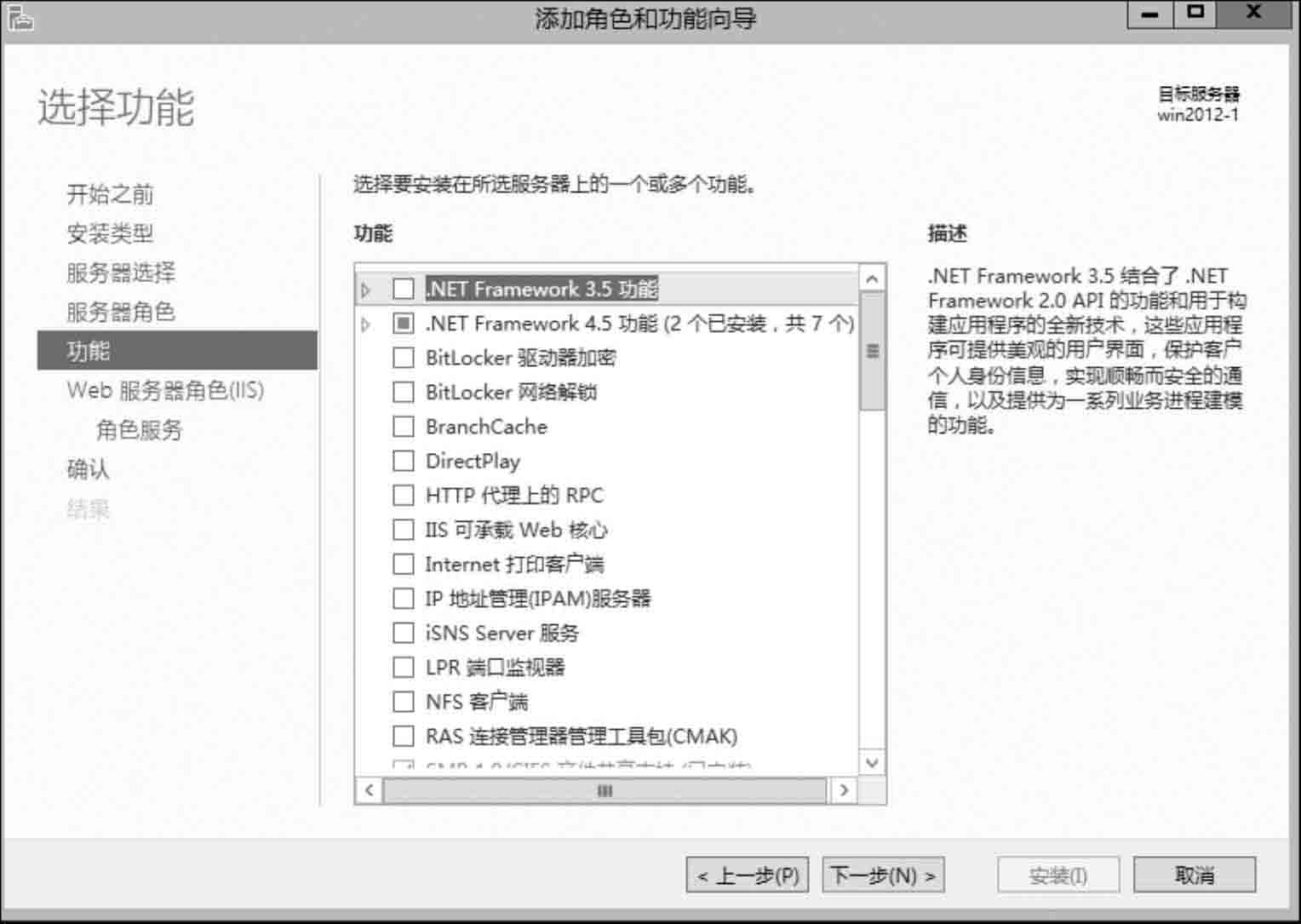
Task: Tick the DirectPlay checkbox
Action: (x=404, y=461)
